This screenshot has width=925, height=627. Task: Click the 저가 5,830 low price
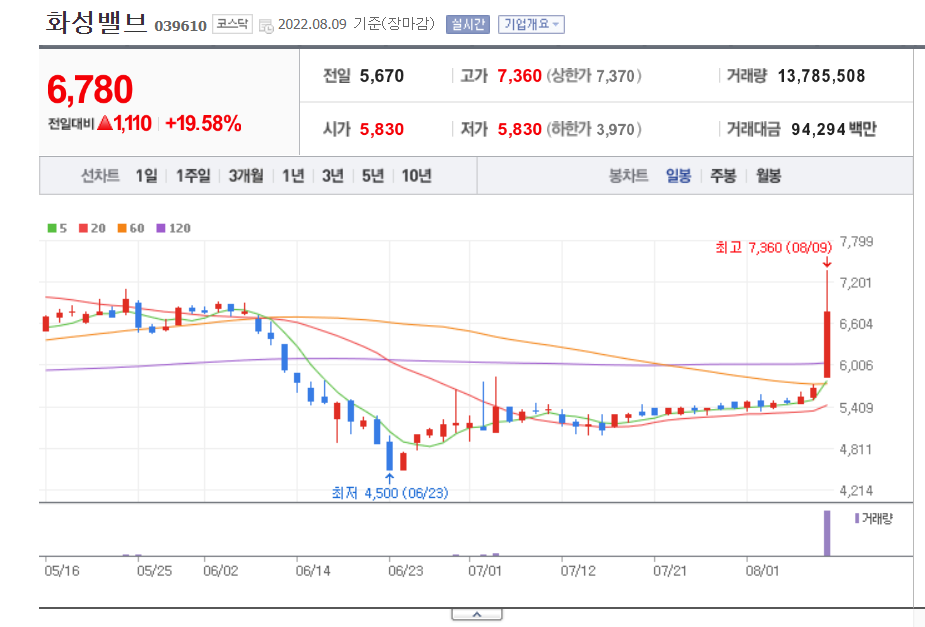click(x=520, y=129)
